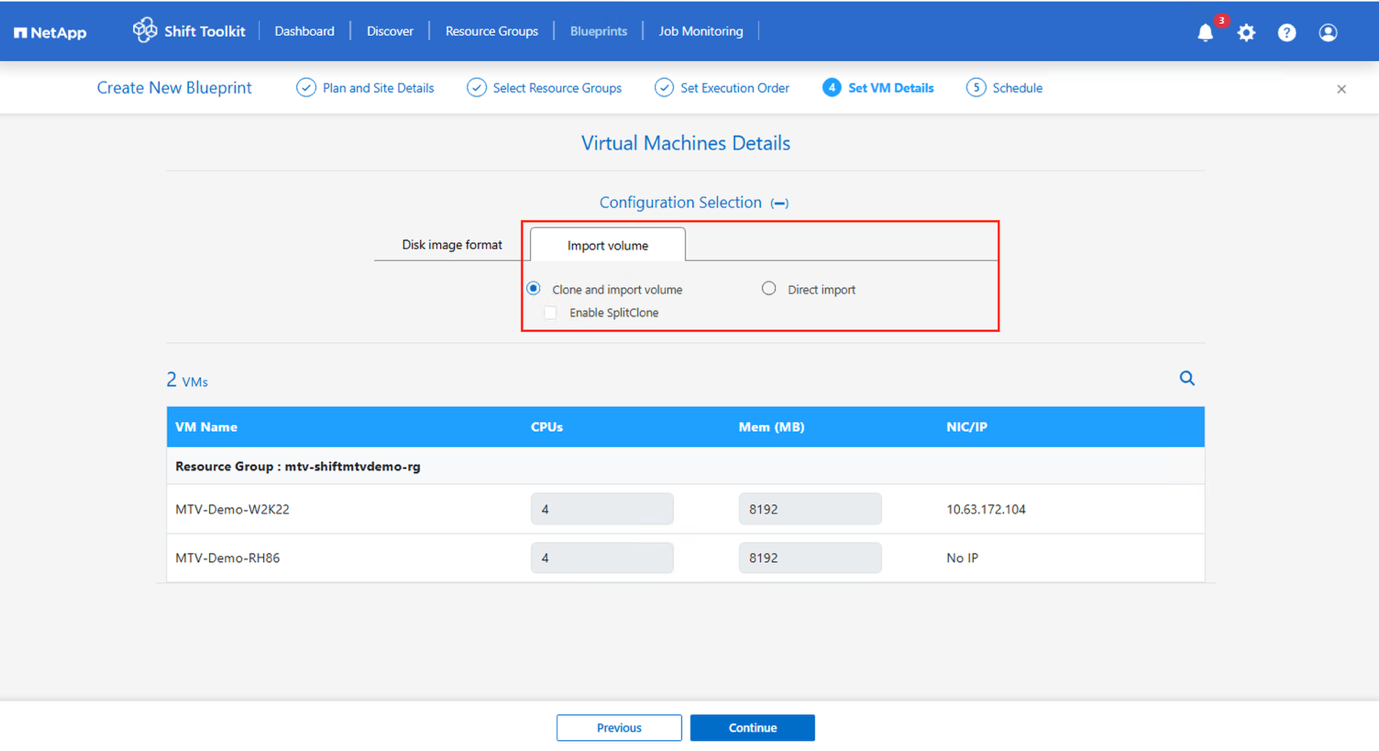Click the Plan and Site Details step
The width and height of the screenshot is (1379, 751).
(365, 87)
